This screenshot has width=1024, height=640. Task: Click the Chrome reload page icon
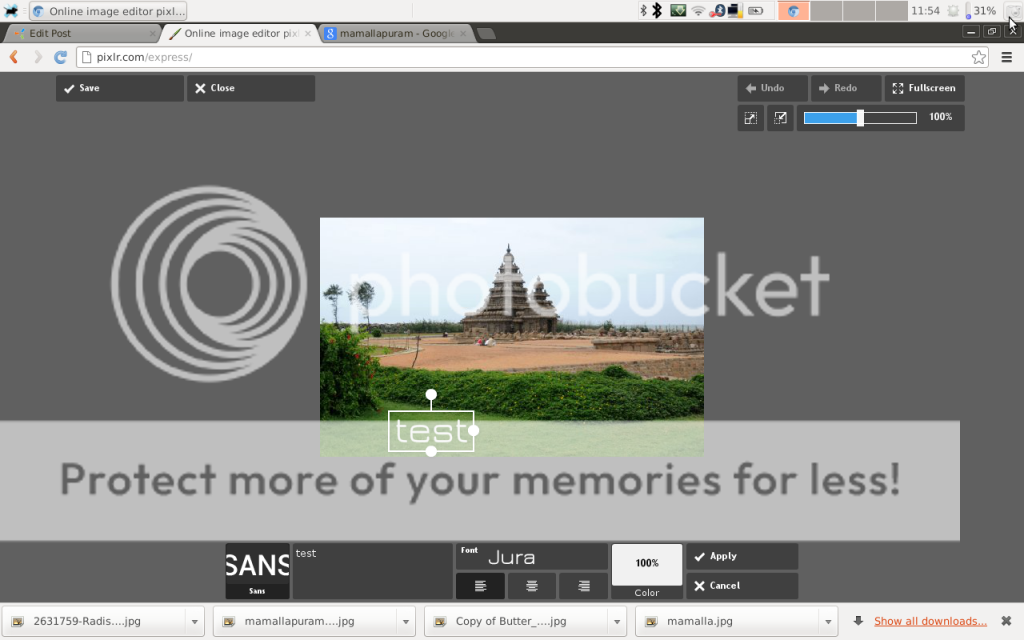60,57
